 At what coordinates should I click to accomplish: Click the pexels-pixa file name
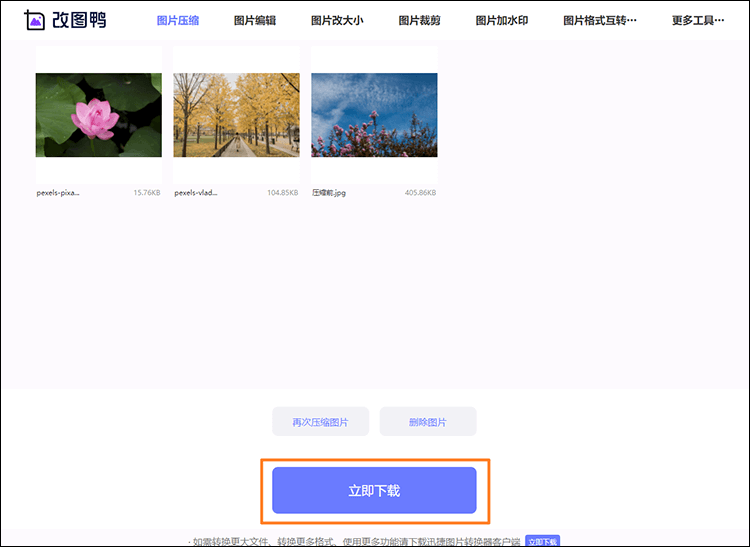pyautogui.click(x=58, y=192)
